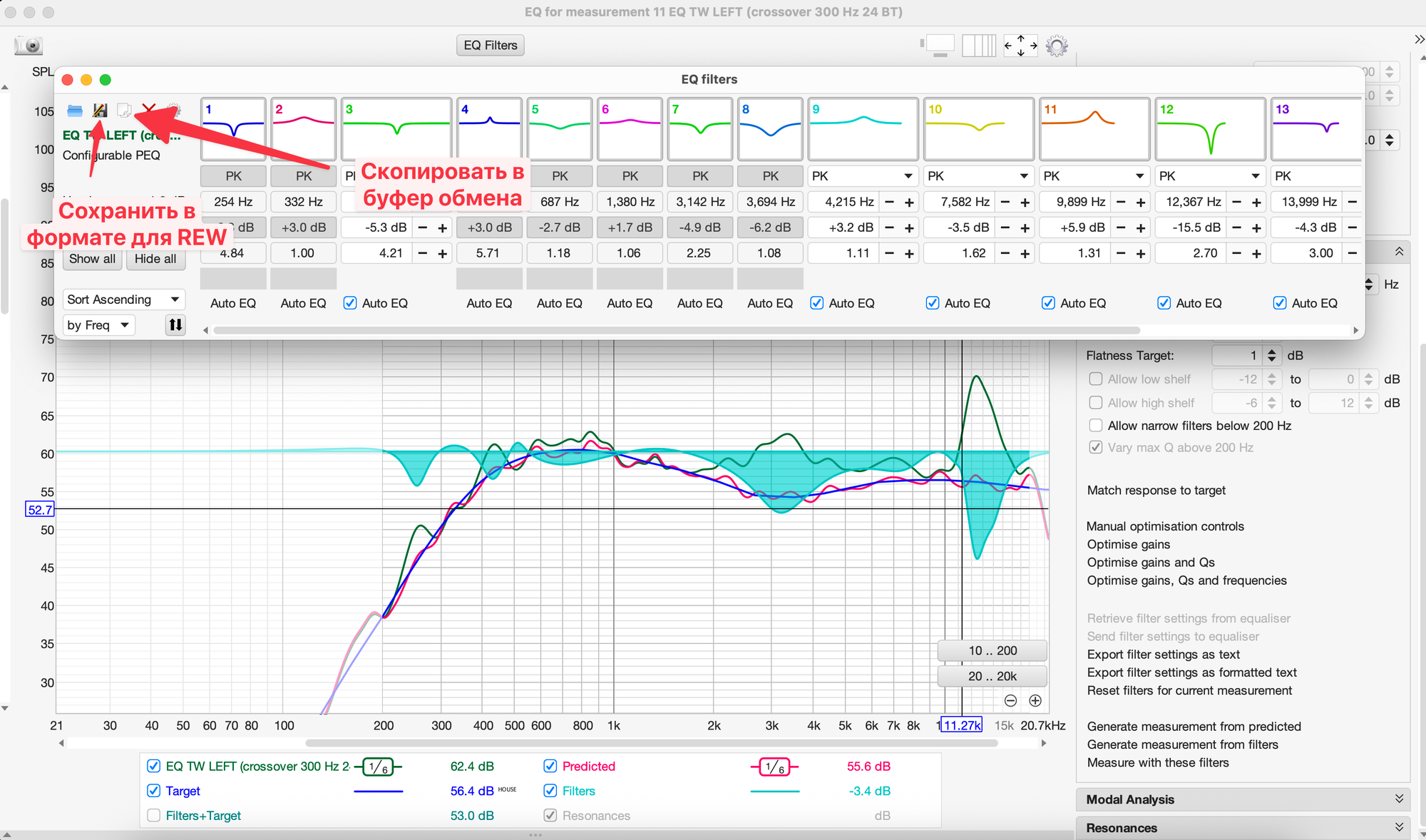Click Optimise gains and Qs
1426x840 pixels.
coord(1150,563)
